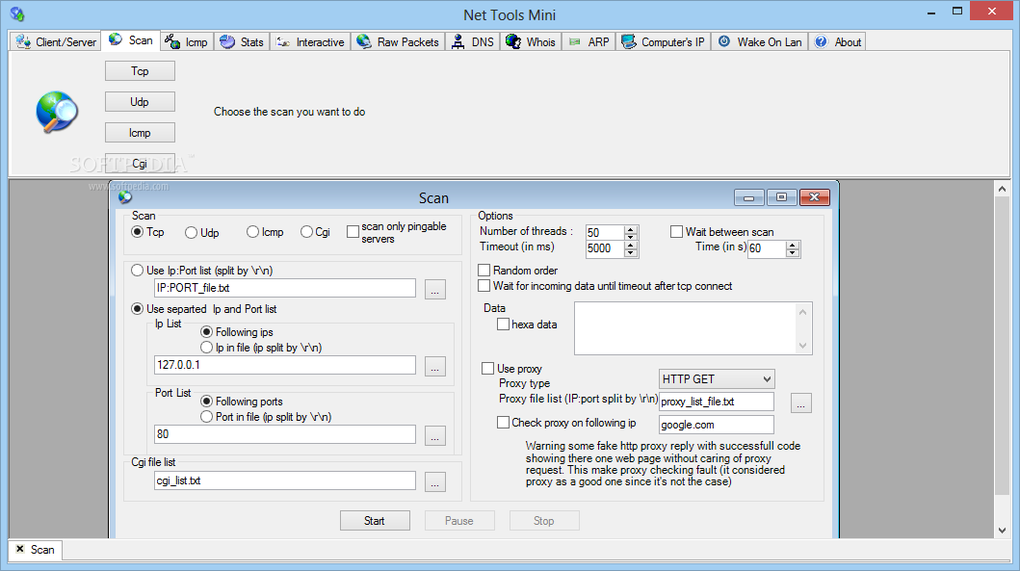Decrease Timeout in ms value
1020x571 pixels.
pyautogui.click(x=630, y=252)
